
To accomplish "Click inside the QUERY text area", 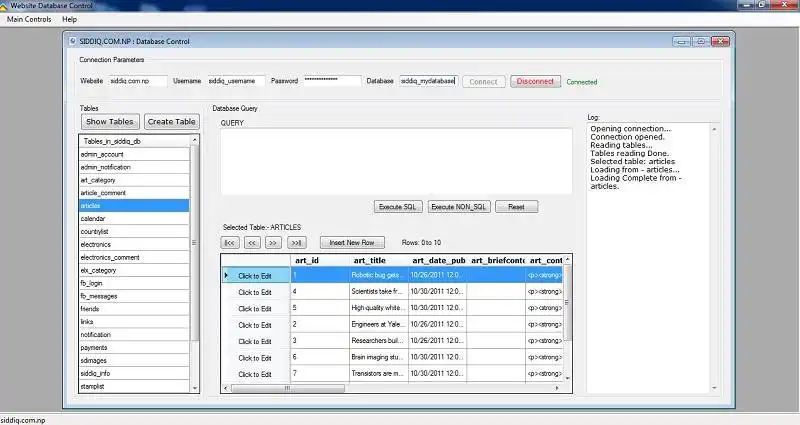I will click(396, 161).
